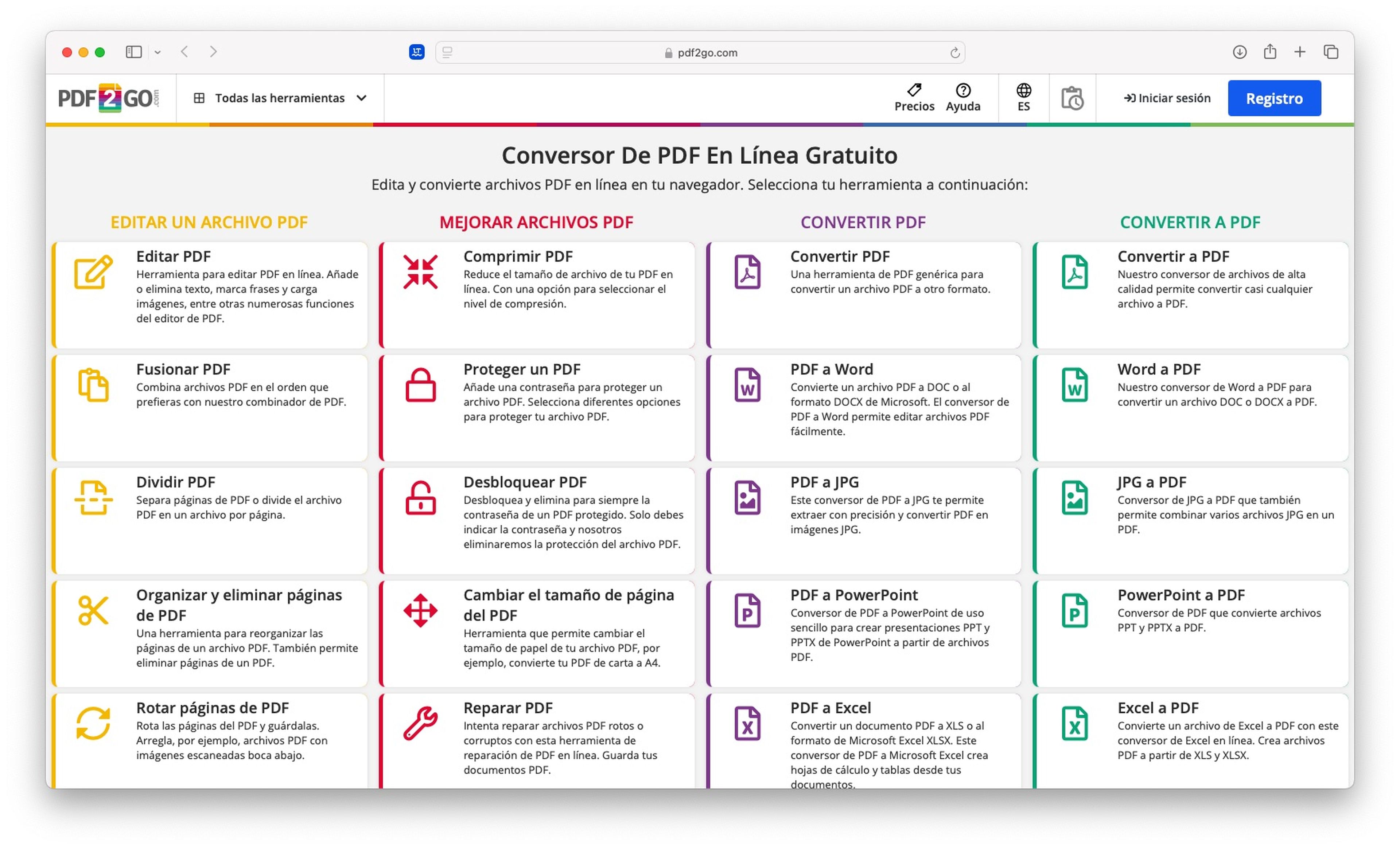Click the green PowerPoint a PDF file icon

click(1075, 610)
